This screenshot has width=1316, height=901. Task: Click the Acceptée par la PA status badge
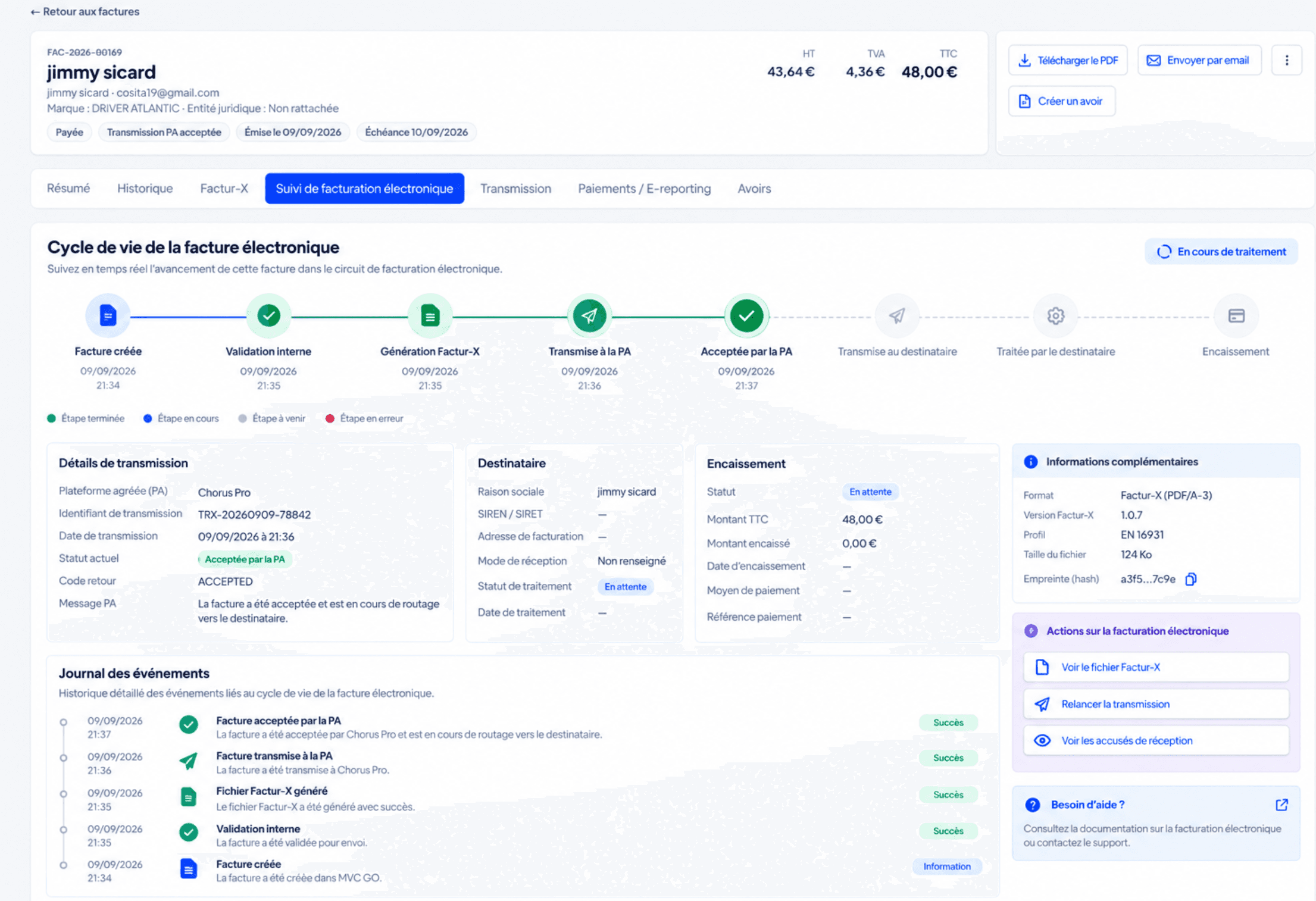pyautogui.click(x=245, y=559)
